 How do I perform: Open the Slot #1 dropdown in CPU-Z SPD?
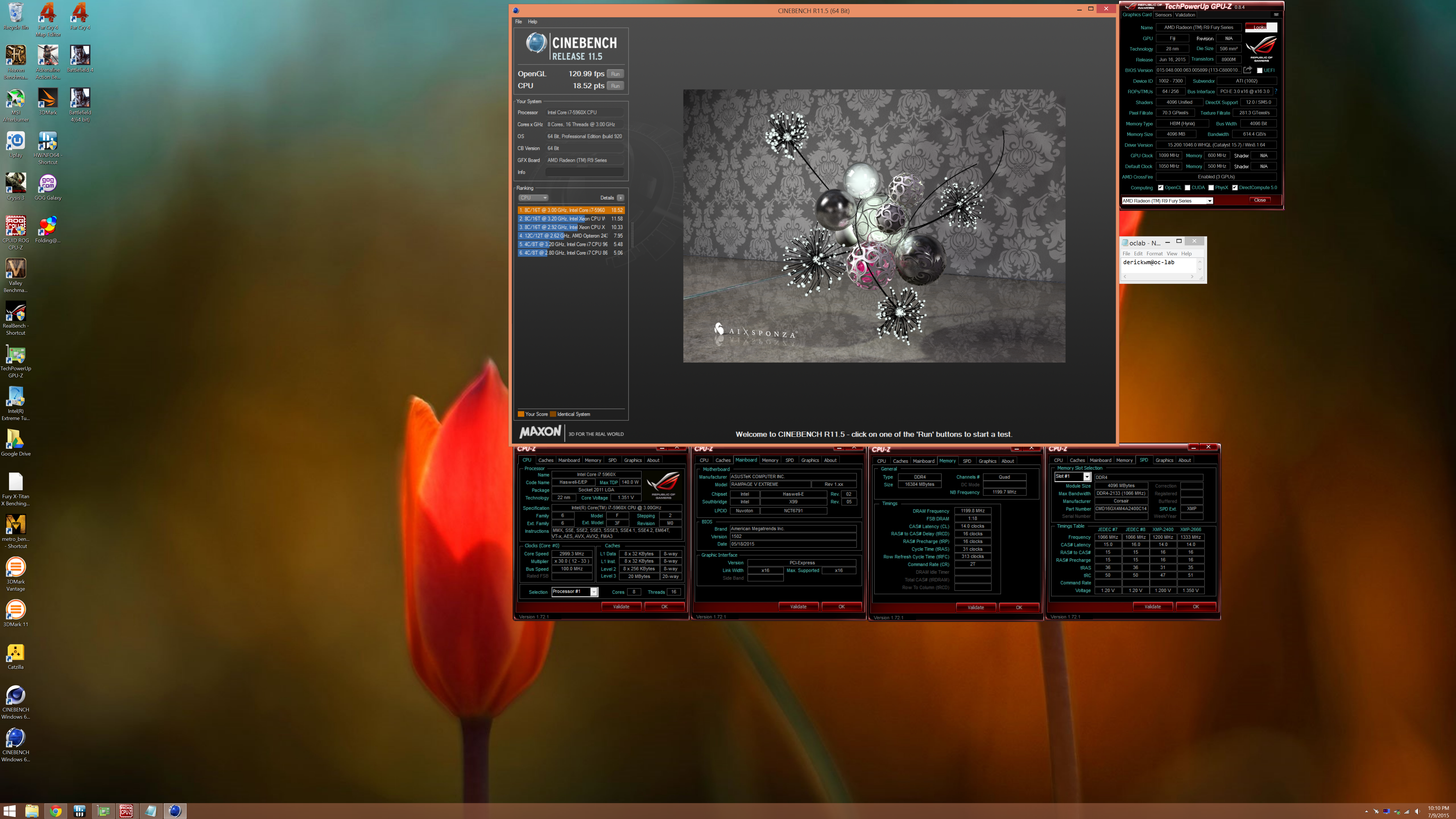point(1072,477)
